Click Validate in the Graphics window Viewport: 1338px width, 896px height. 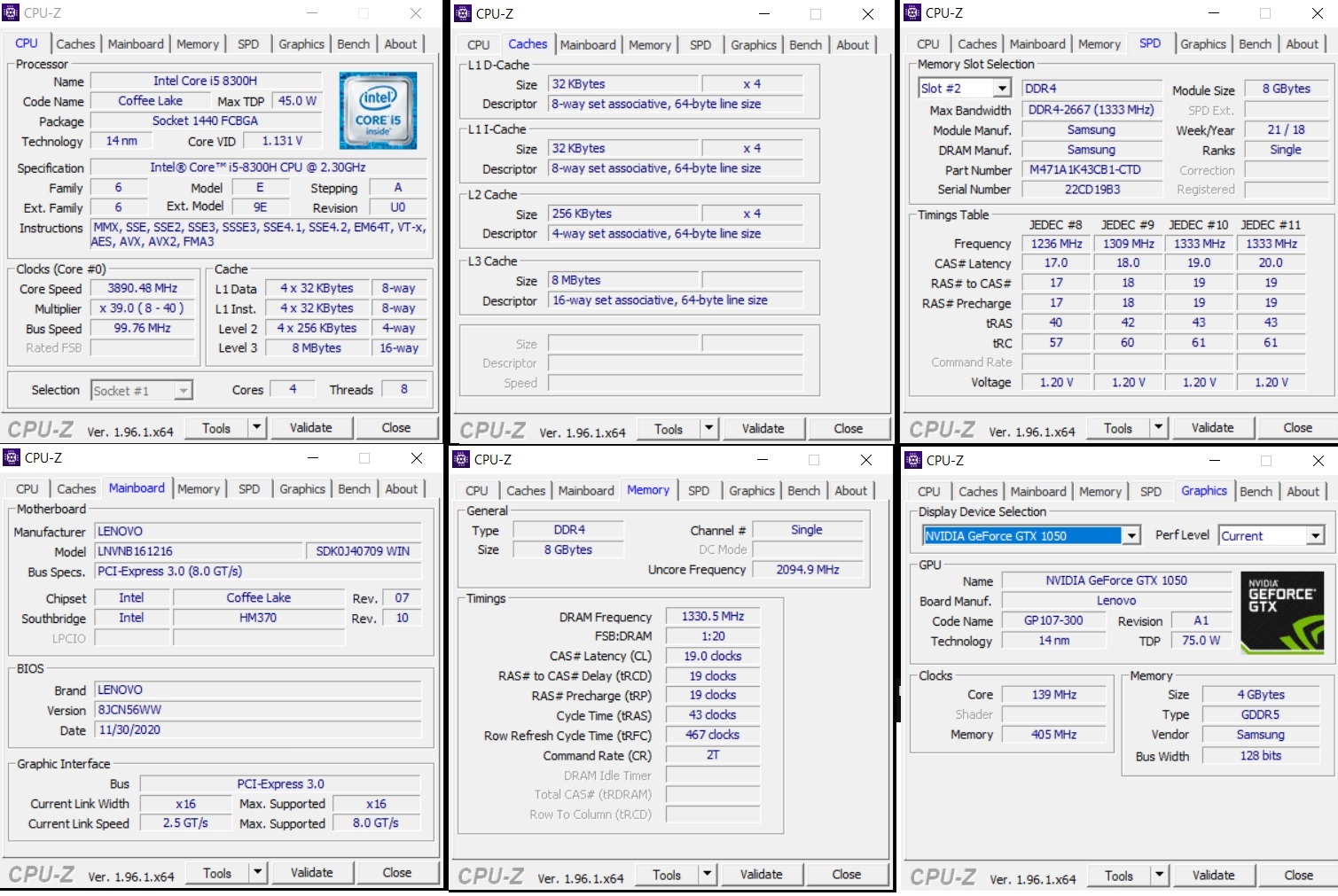[1214, 875]
